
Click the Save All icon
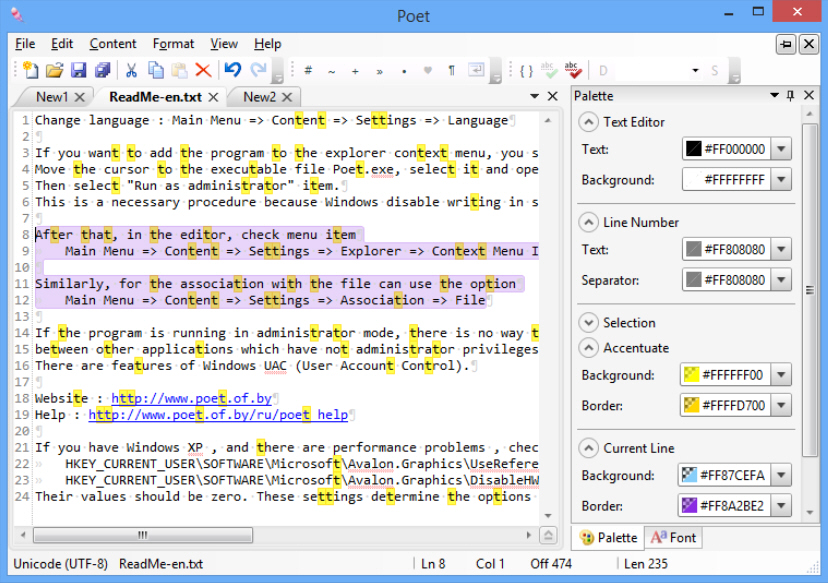tap(102, 70)
